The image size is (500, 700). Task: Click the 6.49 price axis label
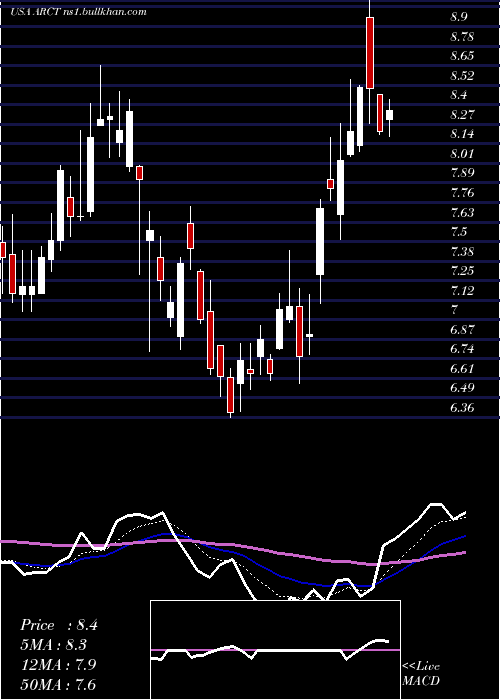click(462, 388)
